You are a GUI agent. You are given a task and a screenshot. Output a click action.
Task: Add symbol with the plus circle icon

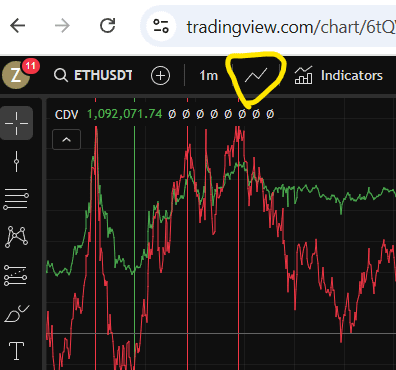click(160, 75)
